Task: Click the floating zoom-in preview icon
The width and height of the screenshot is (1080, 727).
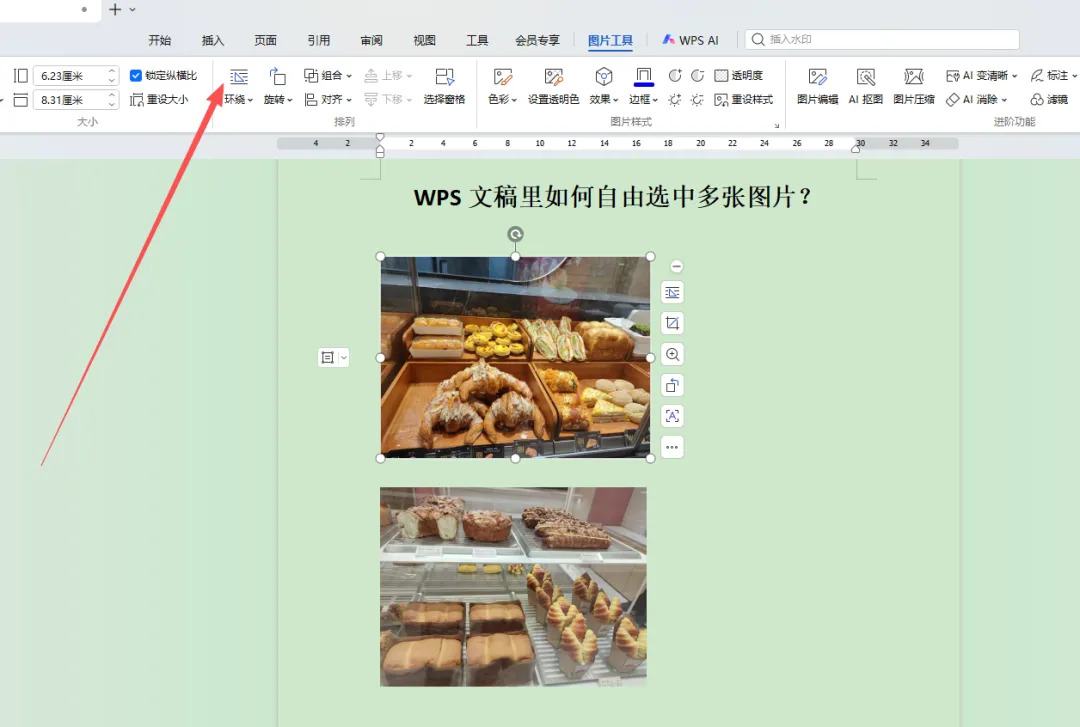Action: (x=672, y=354)
